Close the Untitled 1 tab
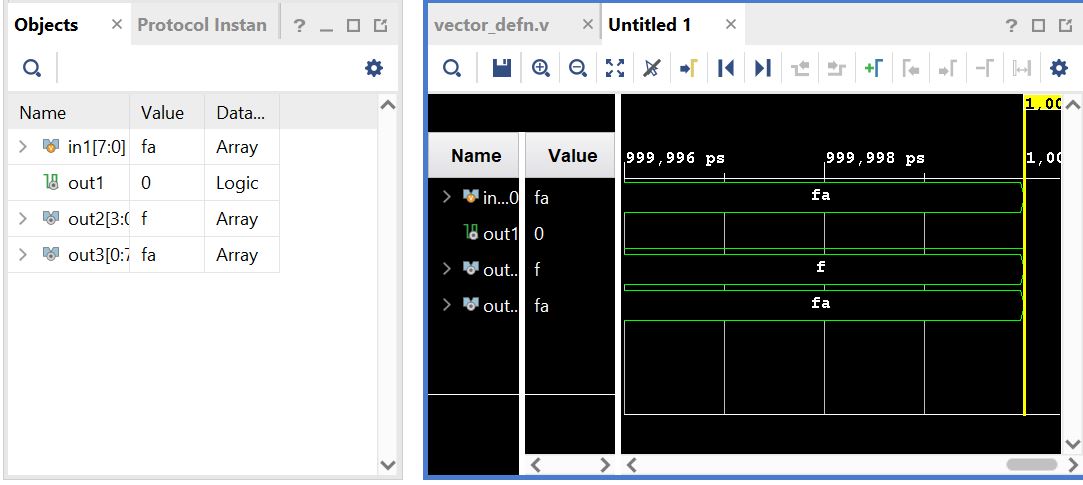 click(x=730, y=24)
